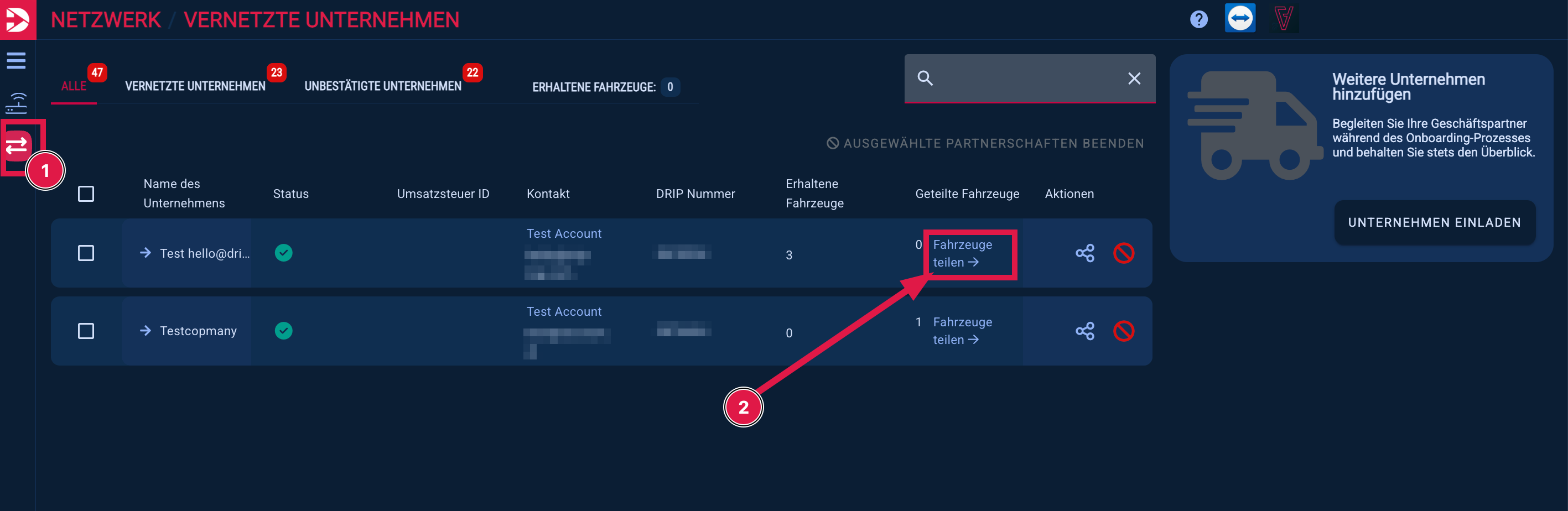Image resolution: width=1568 pixels, height=511 pixels.
Task: Open the help question mark icon
Action: pos(1198,19)
